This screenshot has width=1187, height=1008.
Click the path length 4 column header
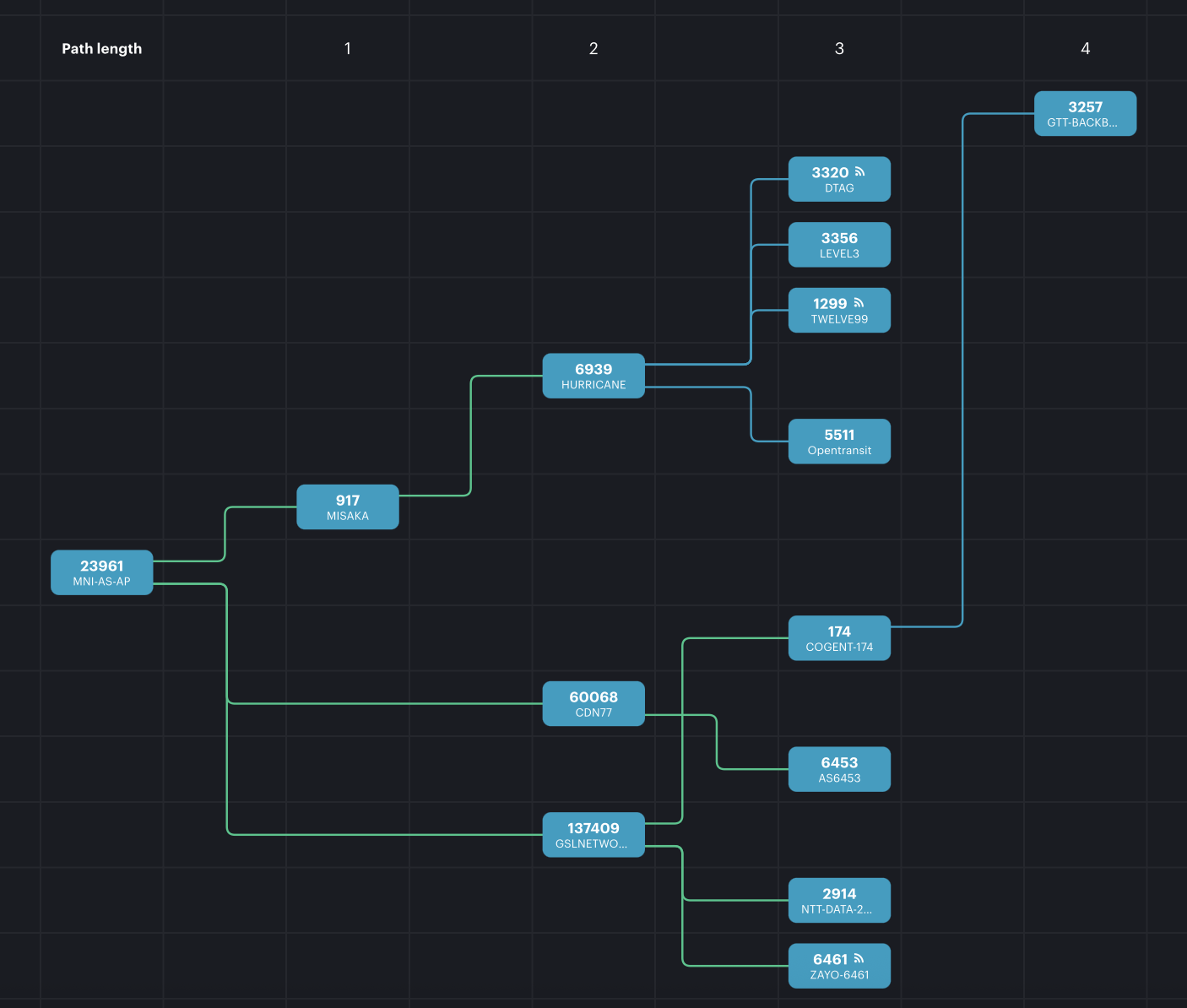1085,49
